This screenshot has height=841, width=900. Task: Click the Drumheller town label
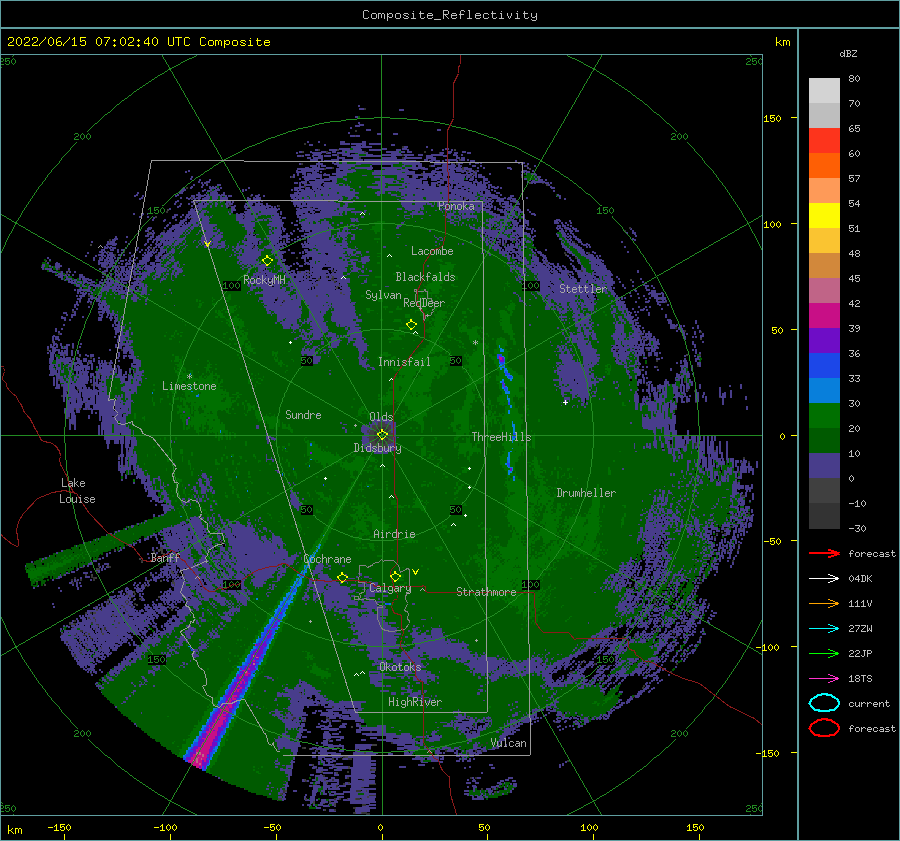tap(586, 493)
